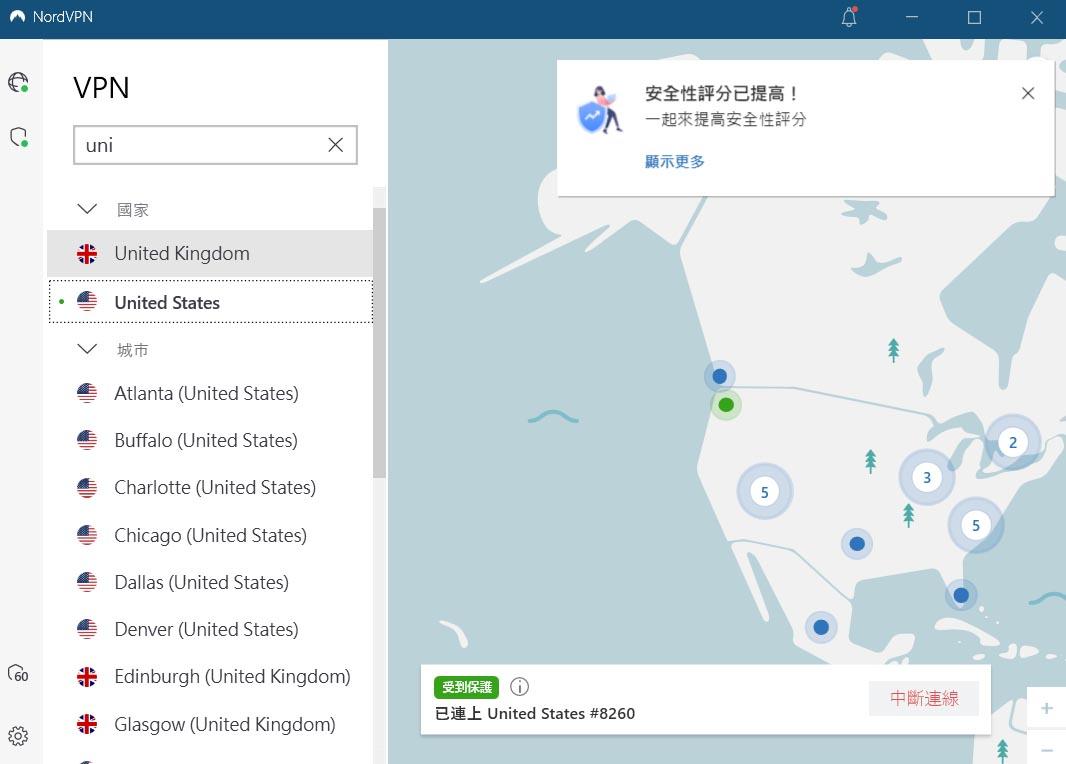The image size is (1066, 764).
Task: Minimize the NordVPN window
Action: pyautogui.click(x=912, y=17)
